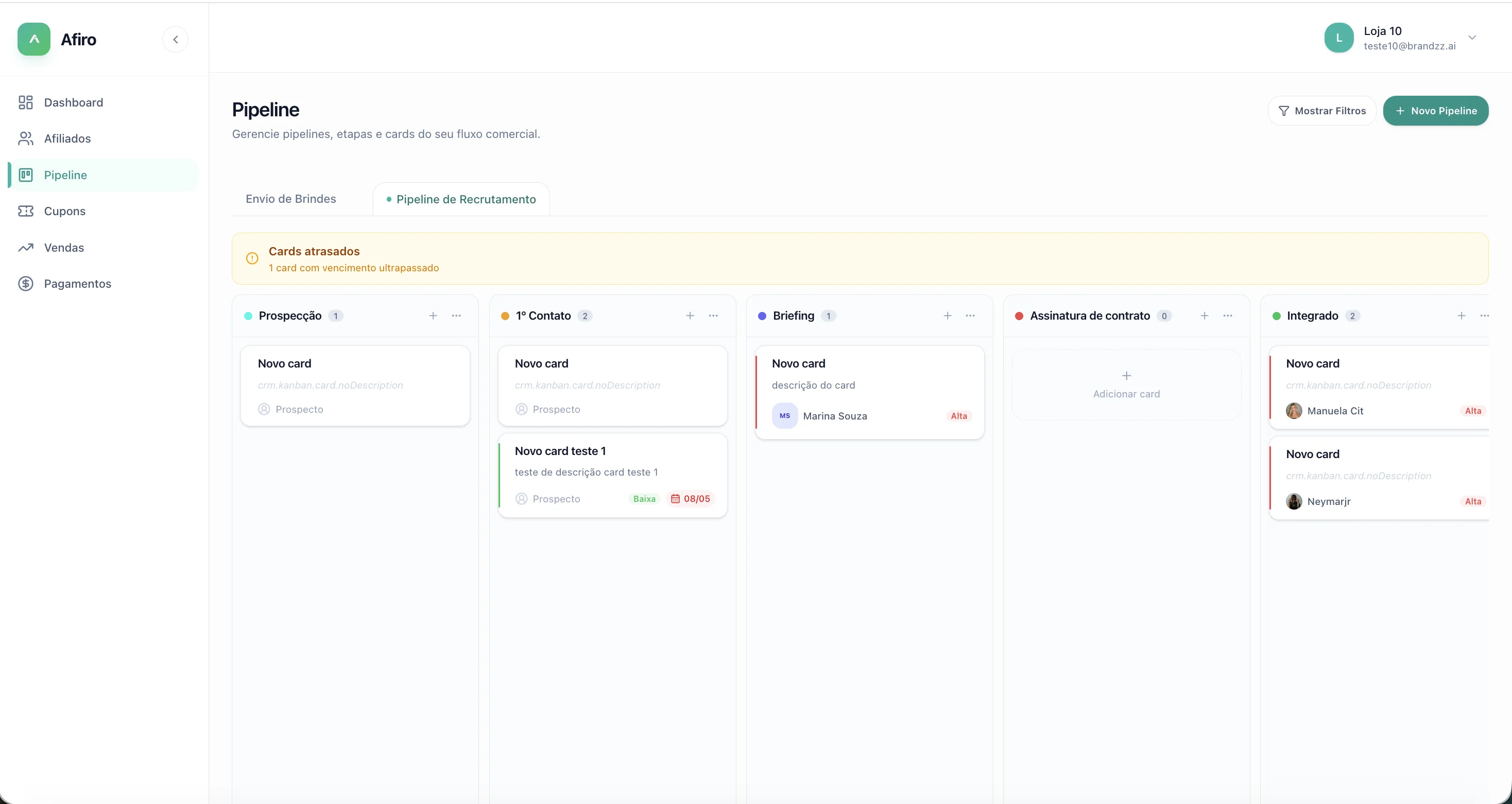This screenshot has height=804, width=1512.
Task: Click the Alta badge on Marina Souza card
Action: coord(959,415)
